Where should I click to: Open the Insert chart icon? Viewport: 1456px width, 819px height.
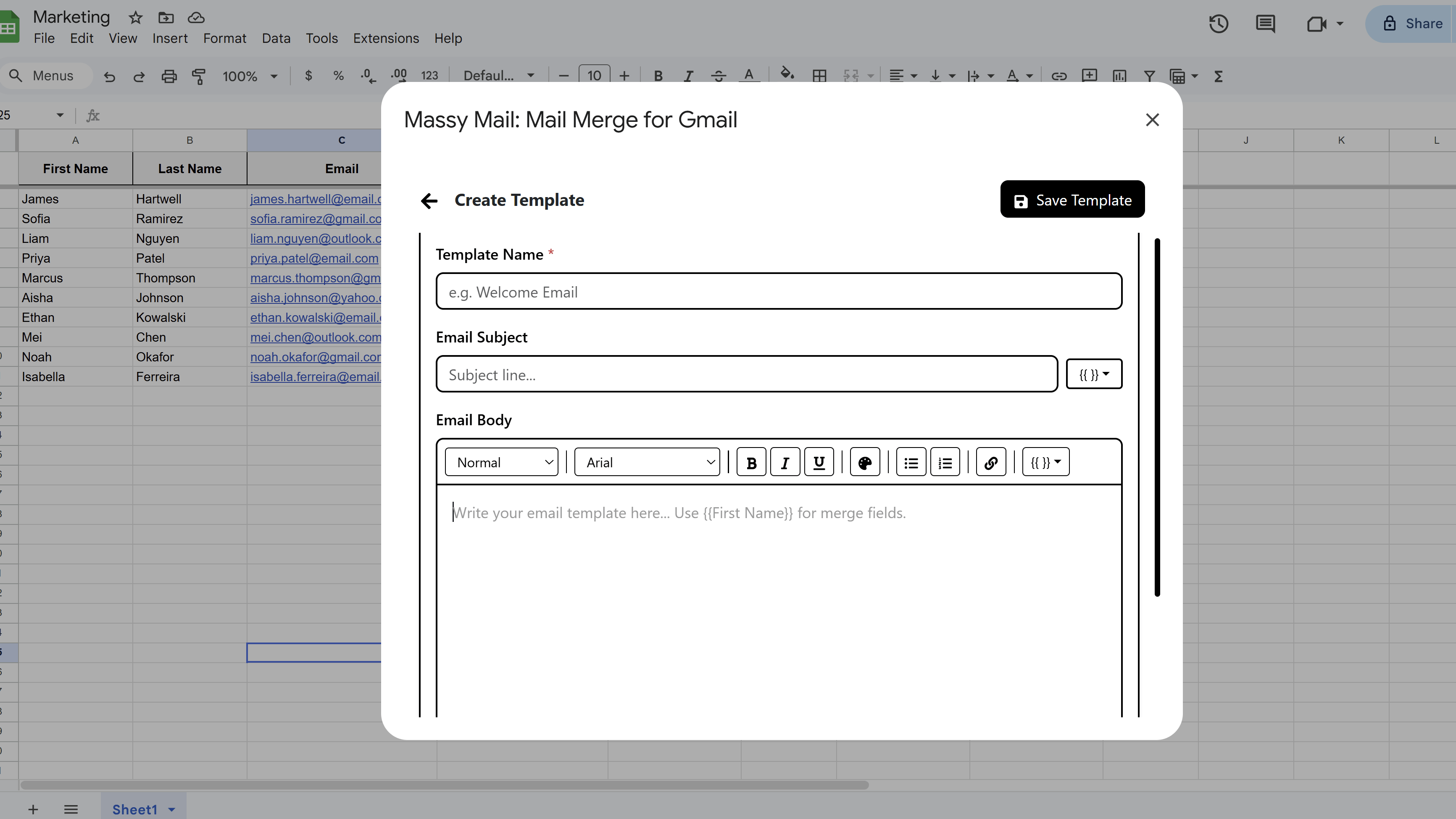point(1119,76)
